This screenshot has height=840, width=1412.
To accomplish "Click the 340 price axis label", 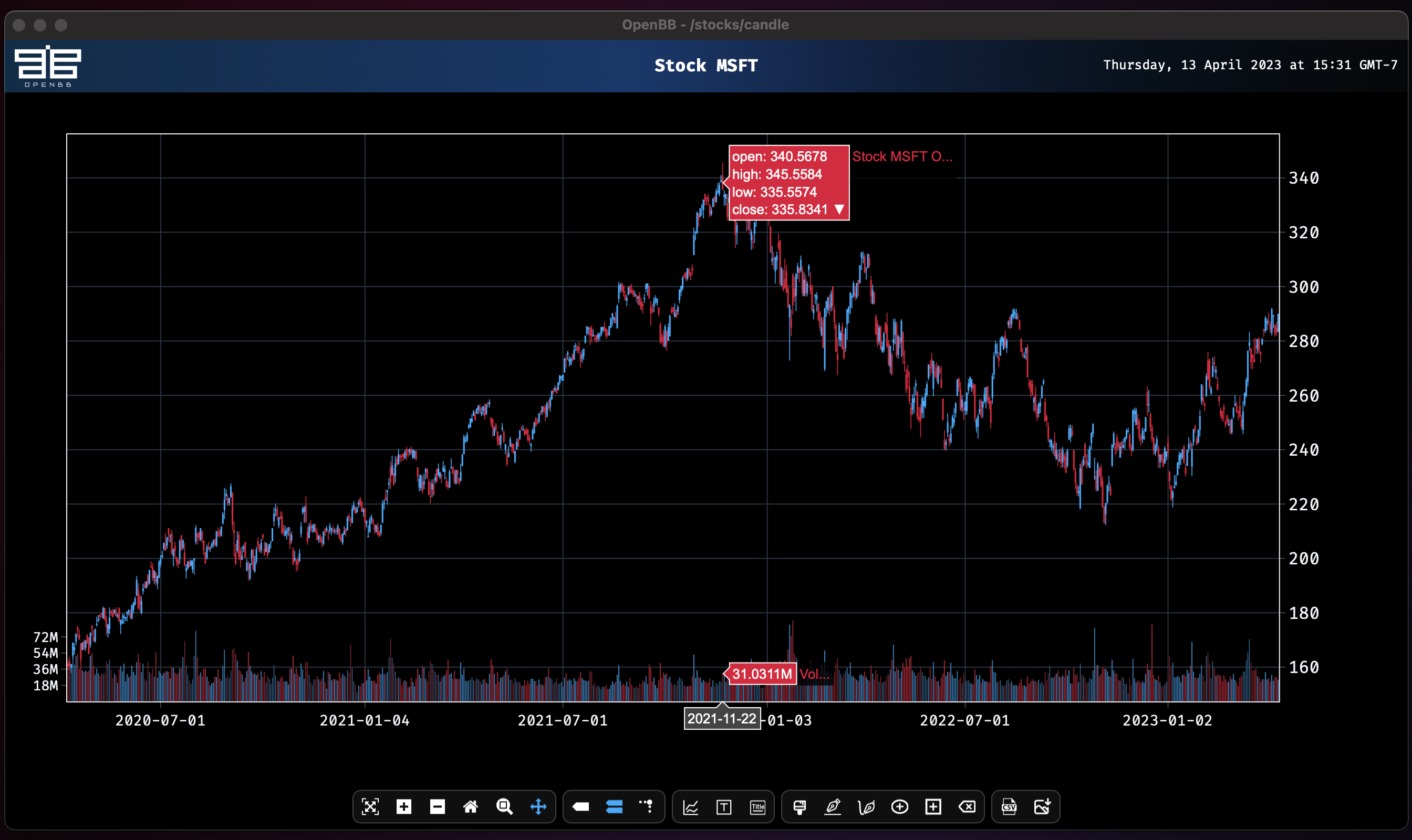I will (x=1304, y=178).
